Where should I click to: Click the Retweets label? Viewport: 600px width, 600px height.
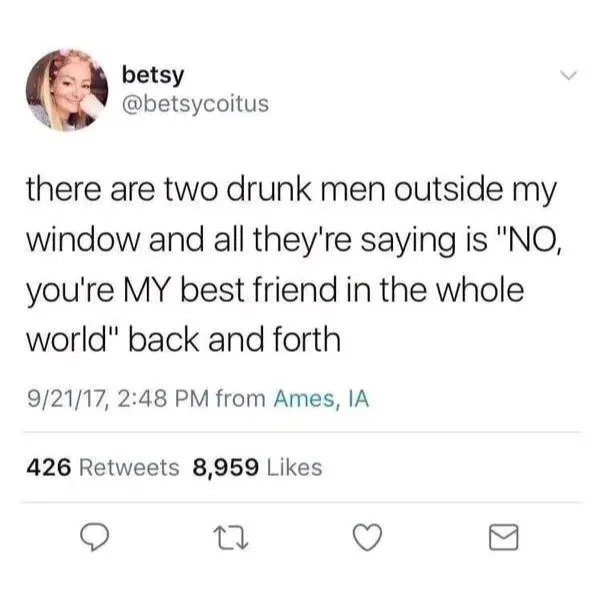pyautogui.click(x=129, y=468)
